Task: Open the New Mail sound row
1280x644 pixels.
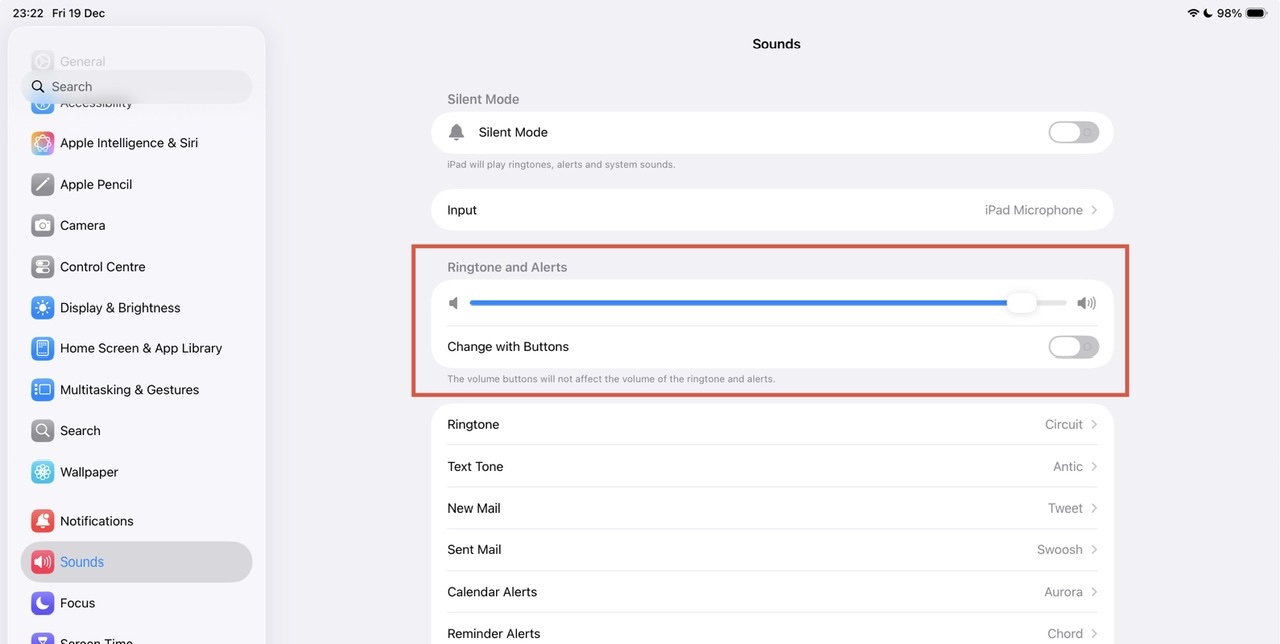Action: [771, 508]
